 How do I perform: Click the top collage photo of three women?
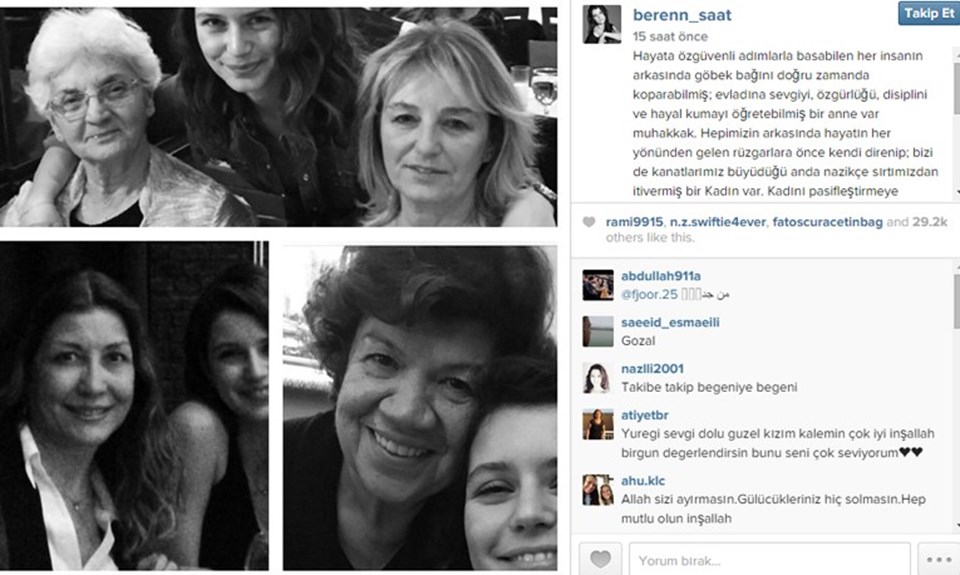coord(279,117)
